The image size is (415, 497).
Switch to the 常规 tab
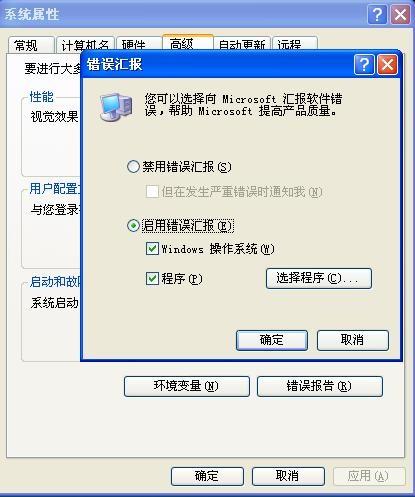tap(31, 45)
